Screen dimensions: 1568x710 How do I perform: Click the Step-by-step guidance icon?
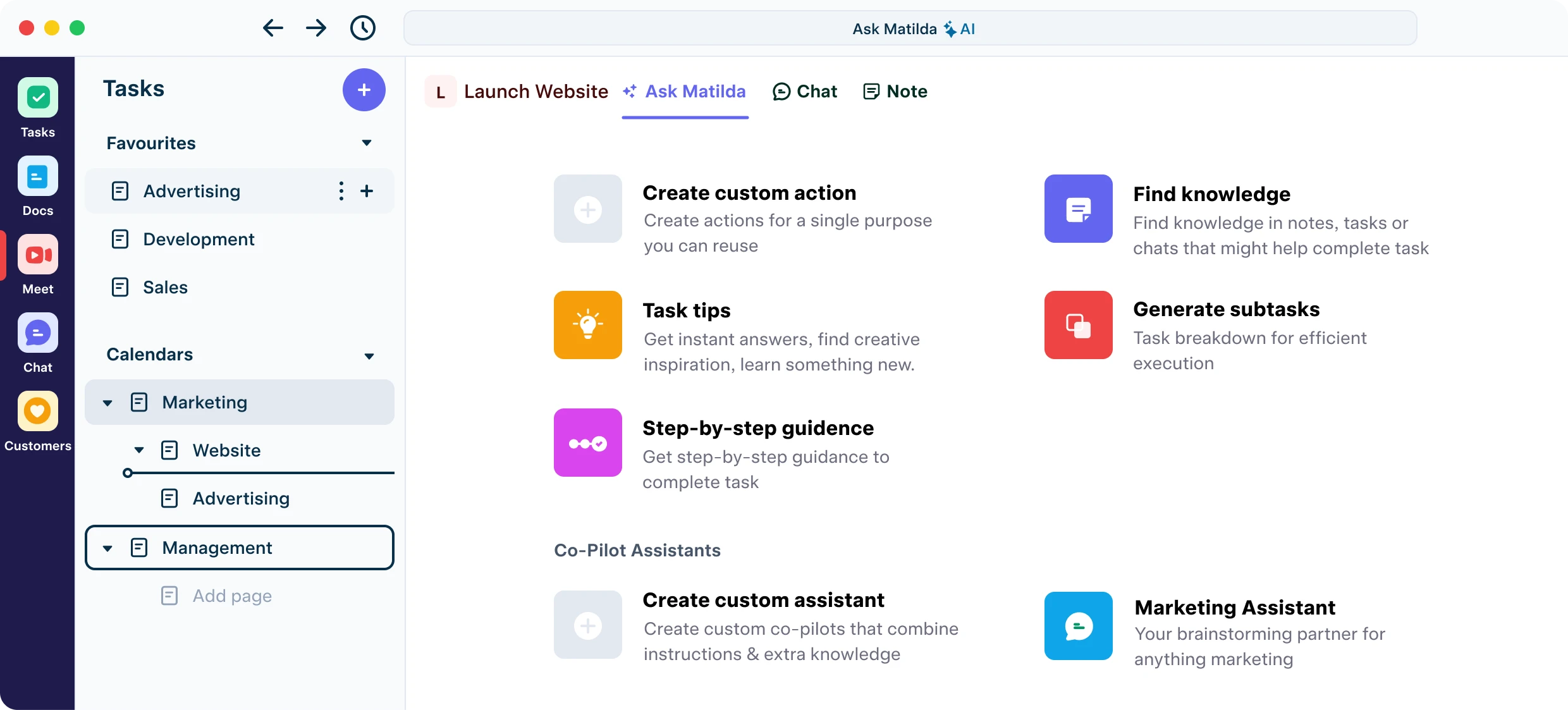(x=587, y=443)
